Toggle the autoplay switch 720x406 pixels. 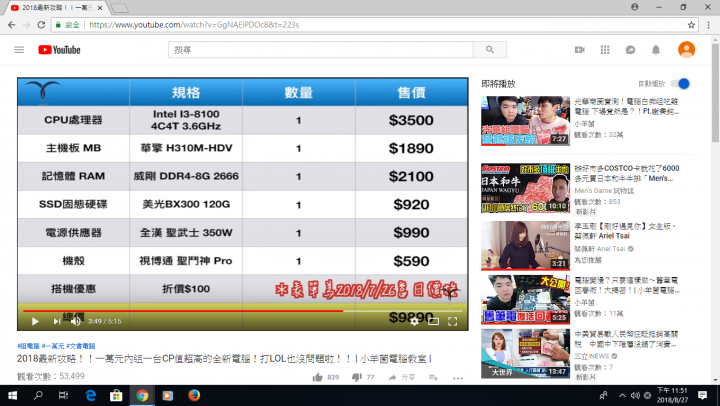pos(680,84)
